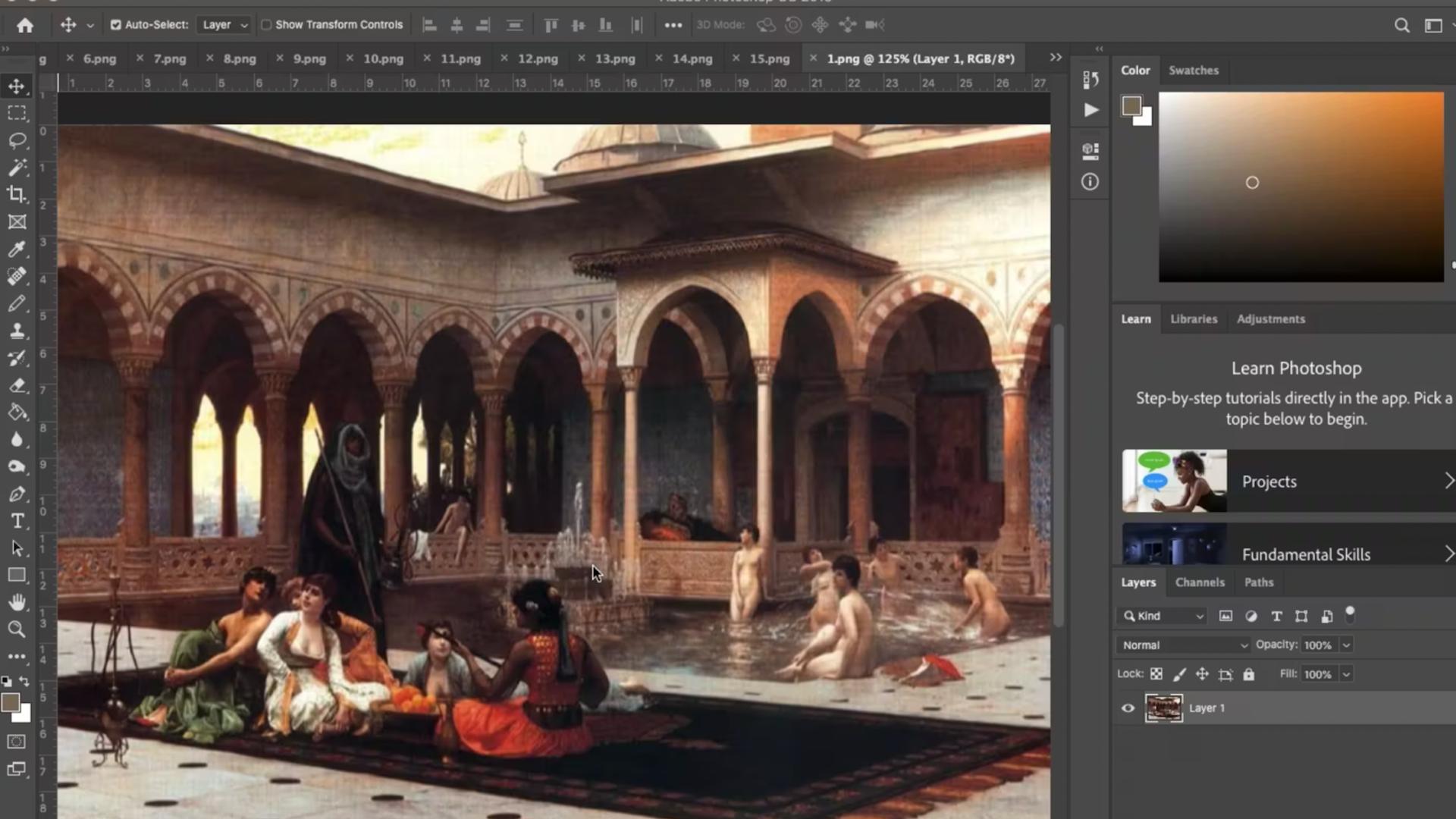Toggle Quick Mask mode
This screenshot has width=1456, height=819.
[17, 742]
